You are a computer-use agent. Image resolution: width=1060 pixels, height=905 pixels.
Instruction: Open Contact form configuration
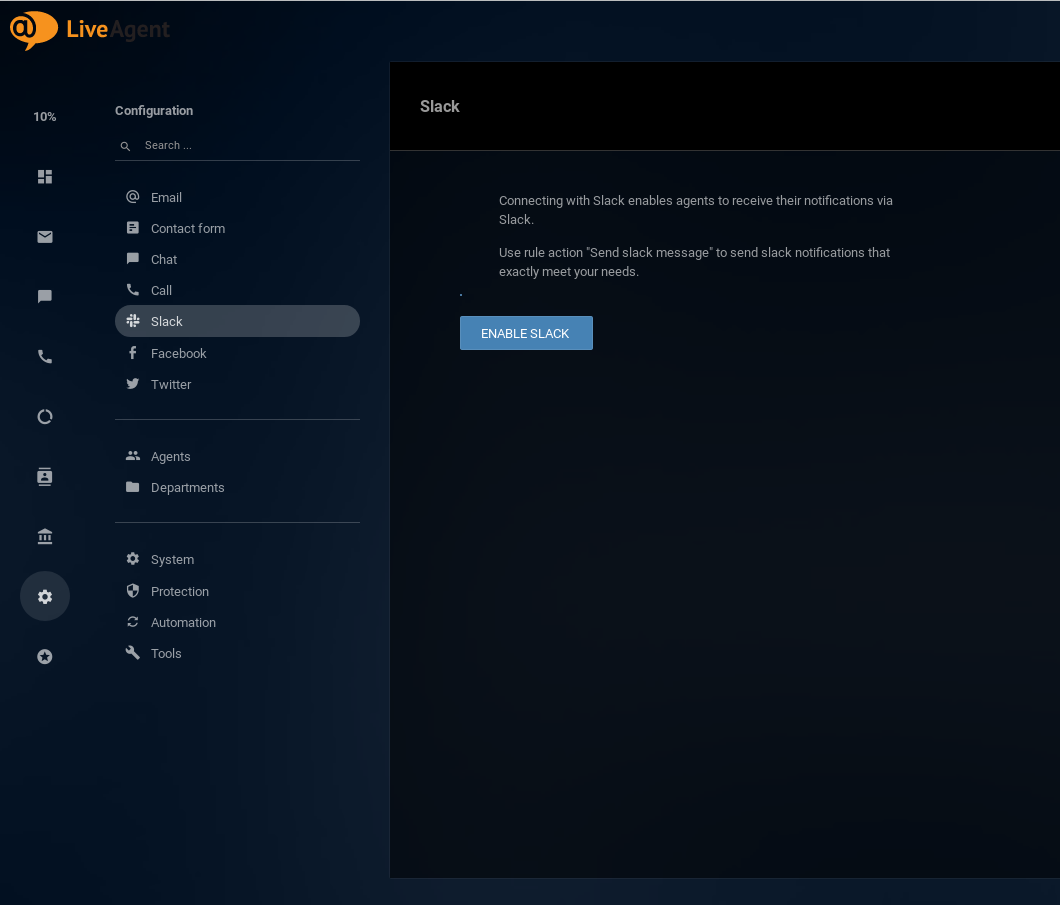point(237,228)
